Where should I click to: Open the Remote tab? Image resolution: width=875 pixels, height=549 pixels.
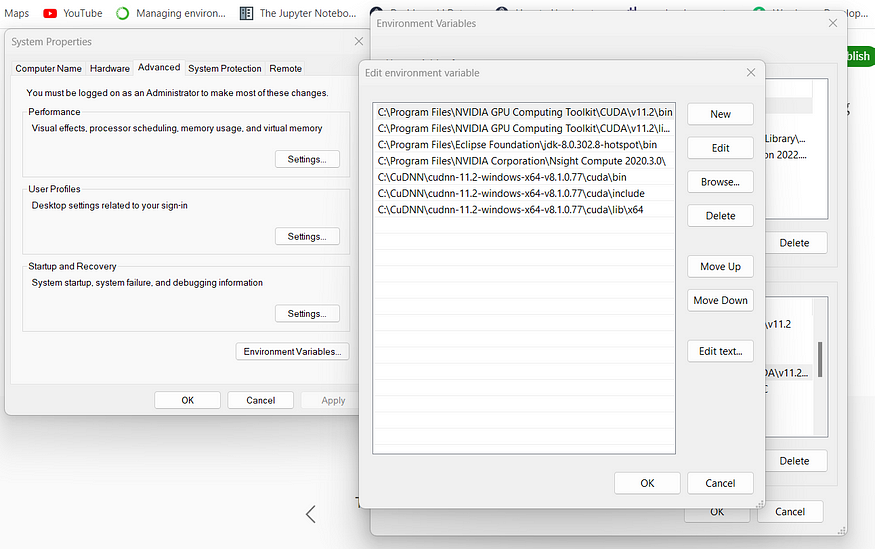tap(285, 69)
